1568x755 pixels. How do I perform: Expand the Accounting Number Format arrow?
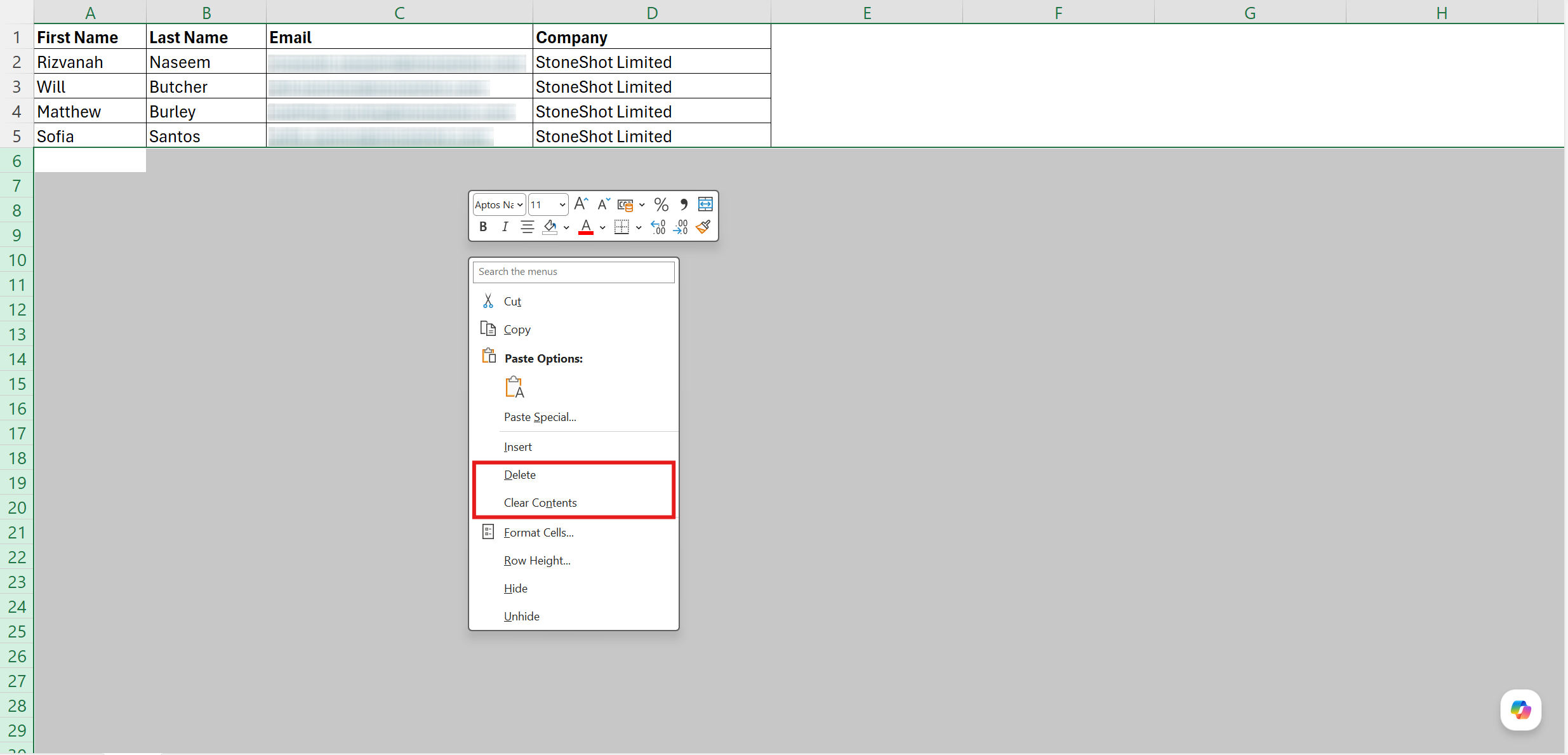(642, 204)
